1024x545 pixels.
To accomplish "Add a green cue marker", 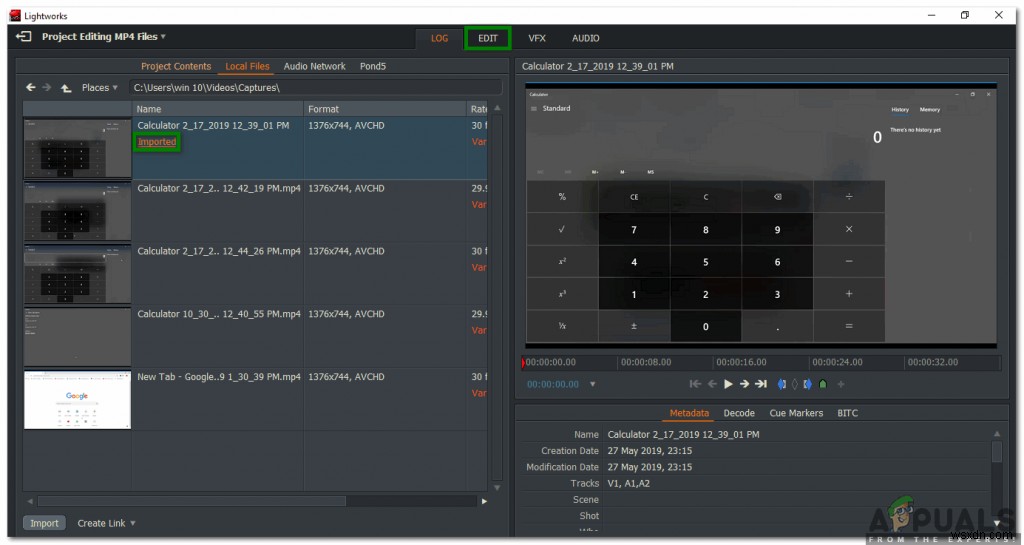I will coord(823,384).
